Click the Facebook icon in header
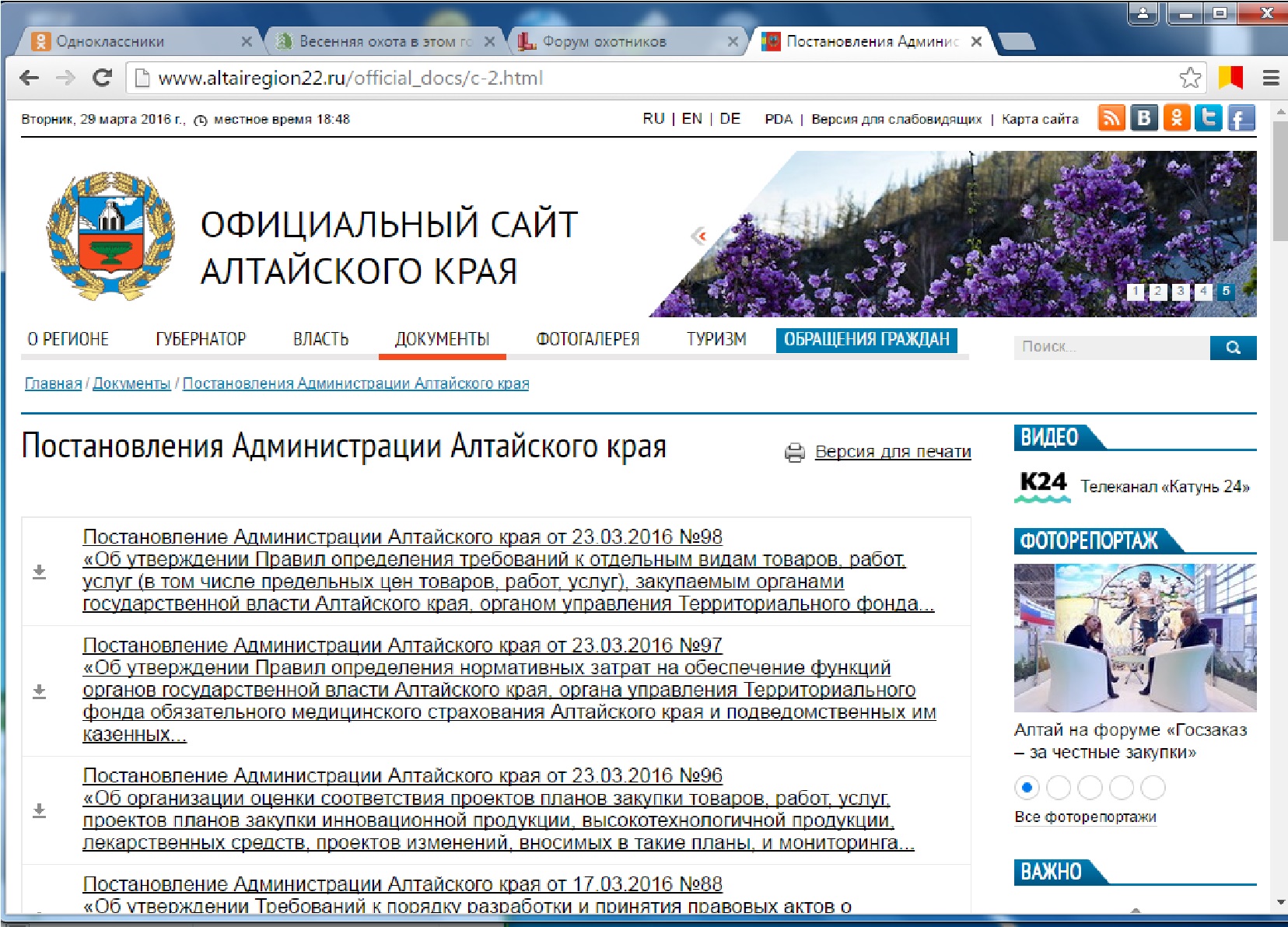 (x=1241, y=118)
